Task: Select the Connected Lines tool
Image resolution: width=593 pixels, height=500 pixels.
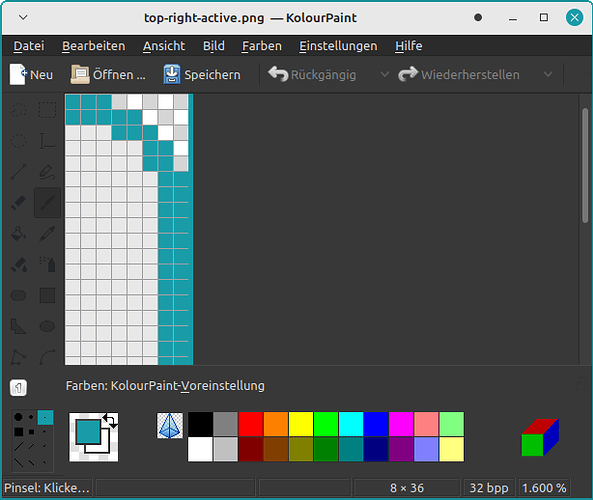Action: (x=18, y=357)
